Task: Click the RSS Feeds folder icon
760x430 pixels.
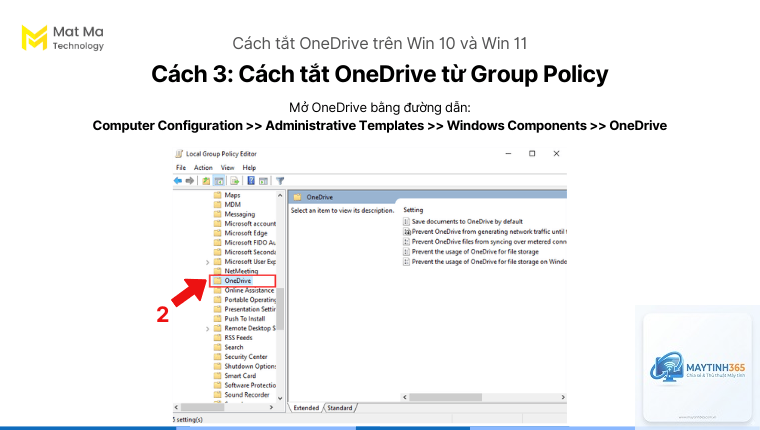Action: point(218,337)
